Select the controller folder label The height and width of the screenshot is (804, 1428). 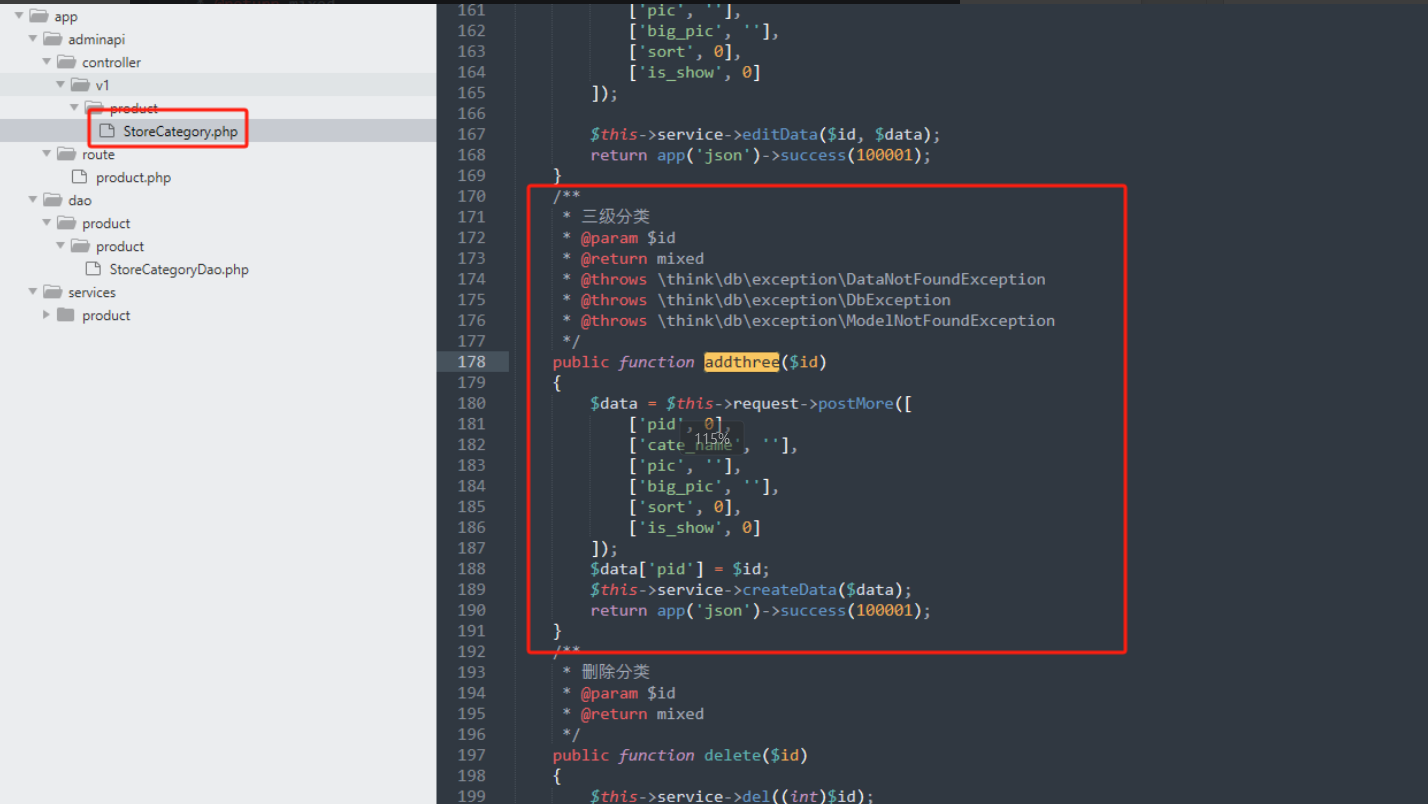coord(111,62)
